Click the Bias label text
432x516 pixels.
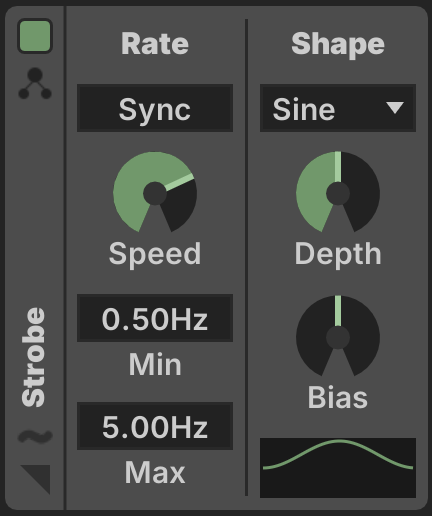338,397
